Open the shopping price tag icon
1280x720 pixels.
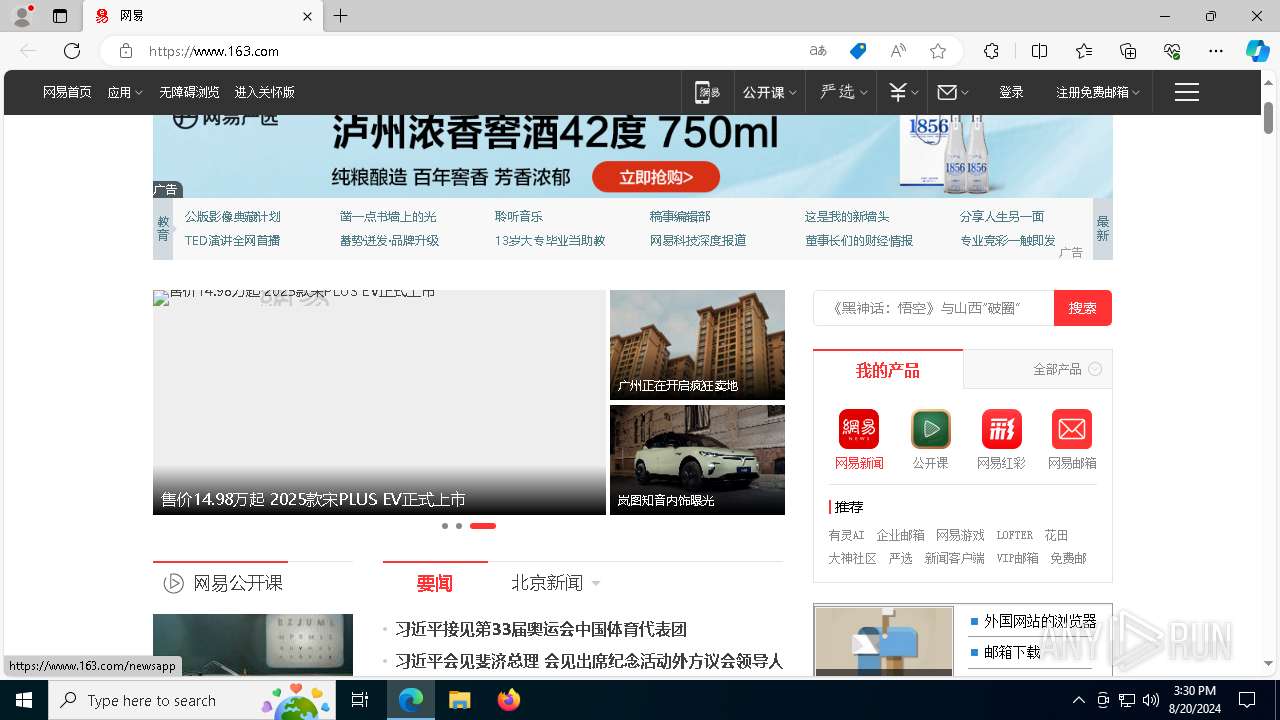[x=858, y=51]
